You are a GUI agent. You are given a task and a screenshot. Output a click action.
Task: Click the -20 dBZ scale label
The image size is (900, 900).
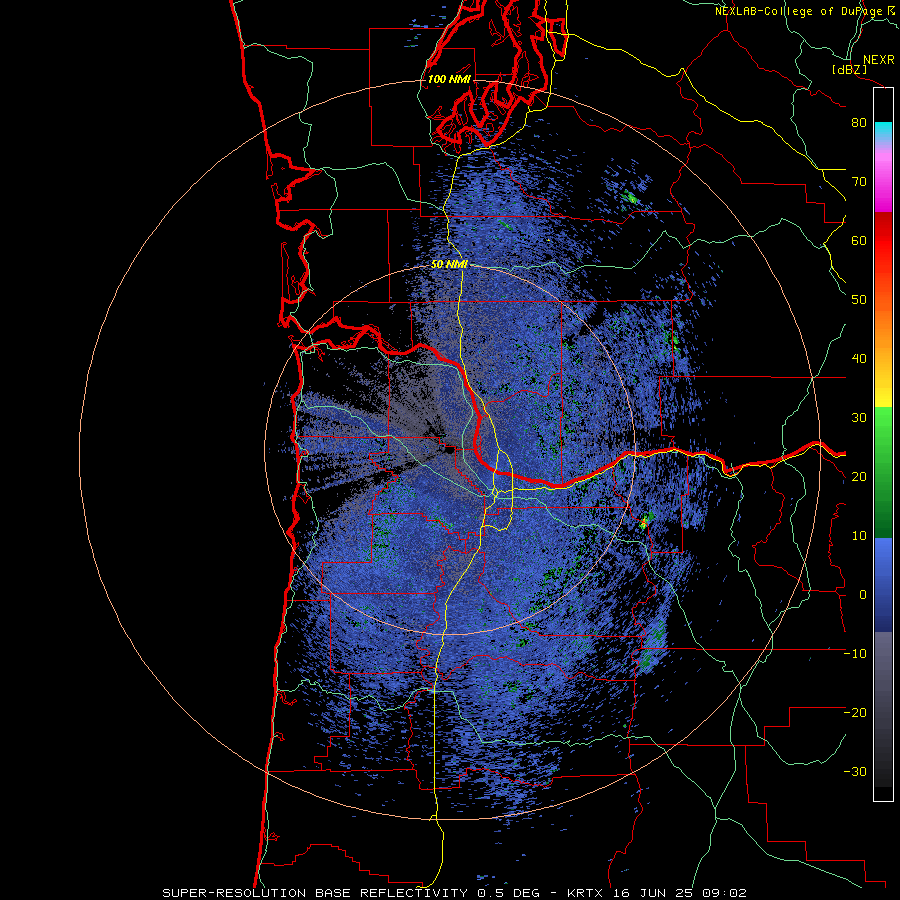[x=855, y=713]
